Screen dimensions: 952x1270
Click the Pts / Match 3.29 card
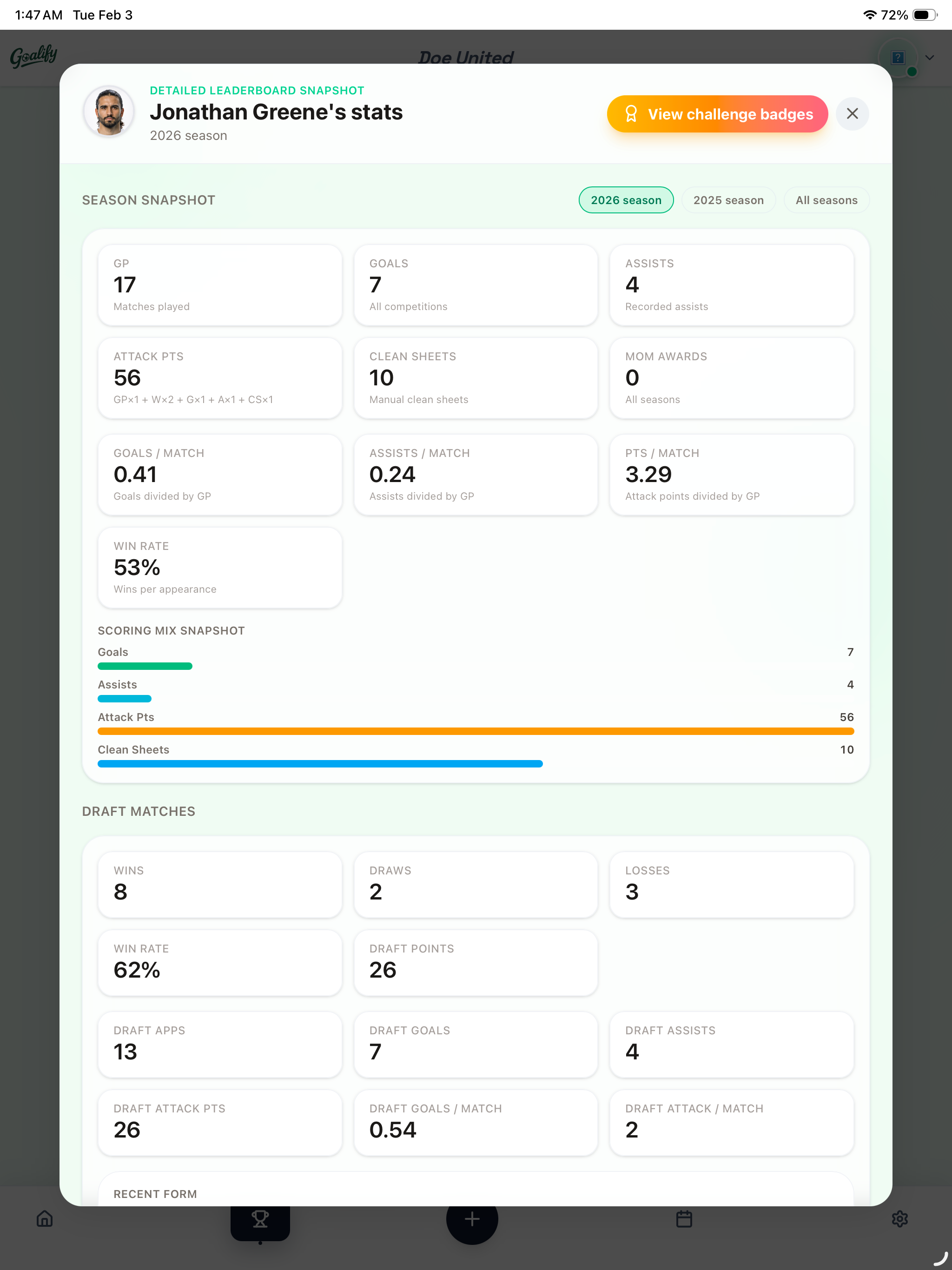pos(732,474)
